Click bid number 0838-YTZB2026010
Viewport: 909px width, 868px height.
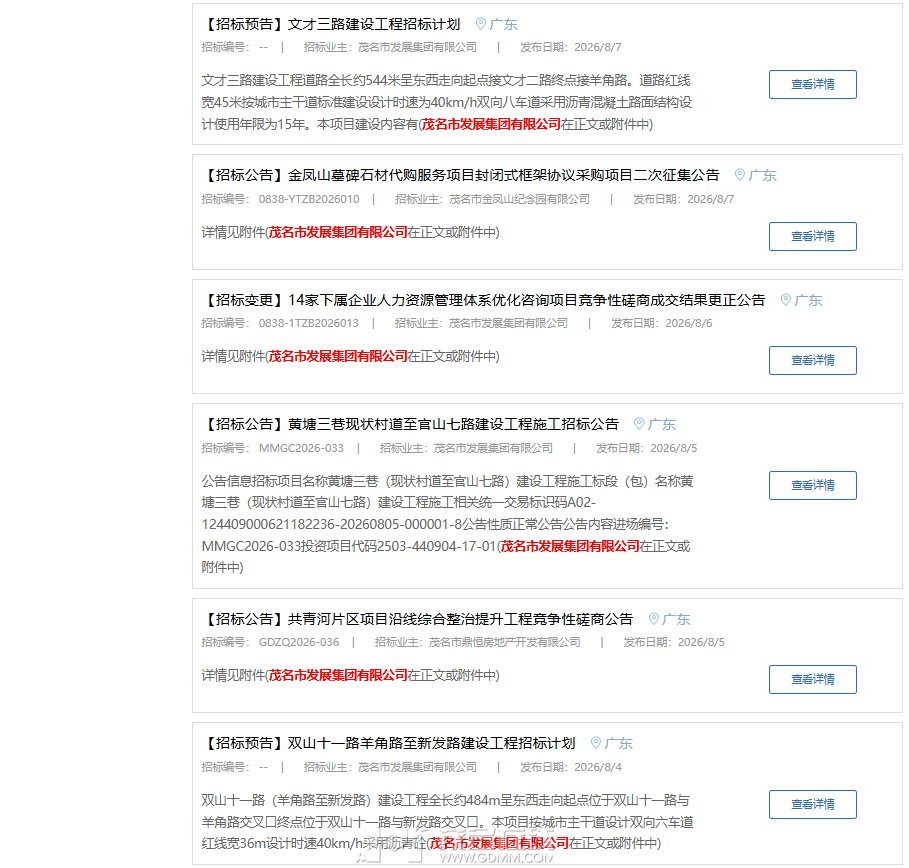point(309,199)
